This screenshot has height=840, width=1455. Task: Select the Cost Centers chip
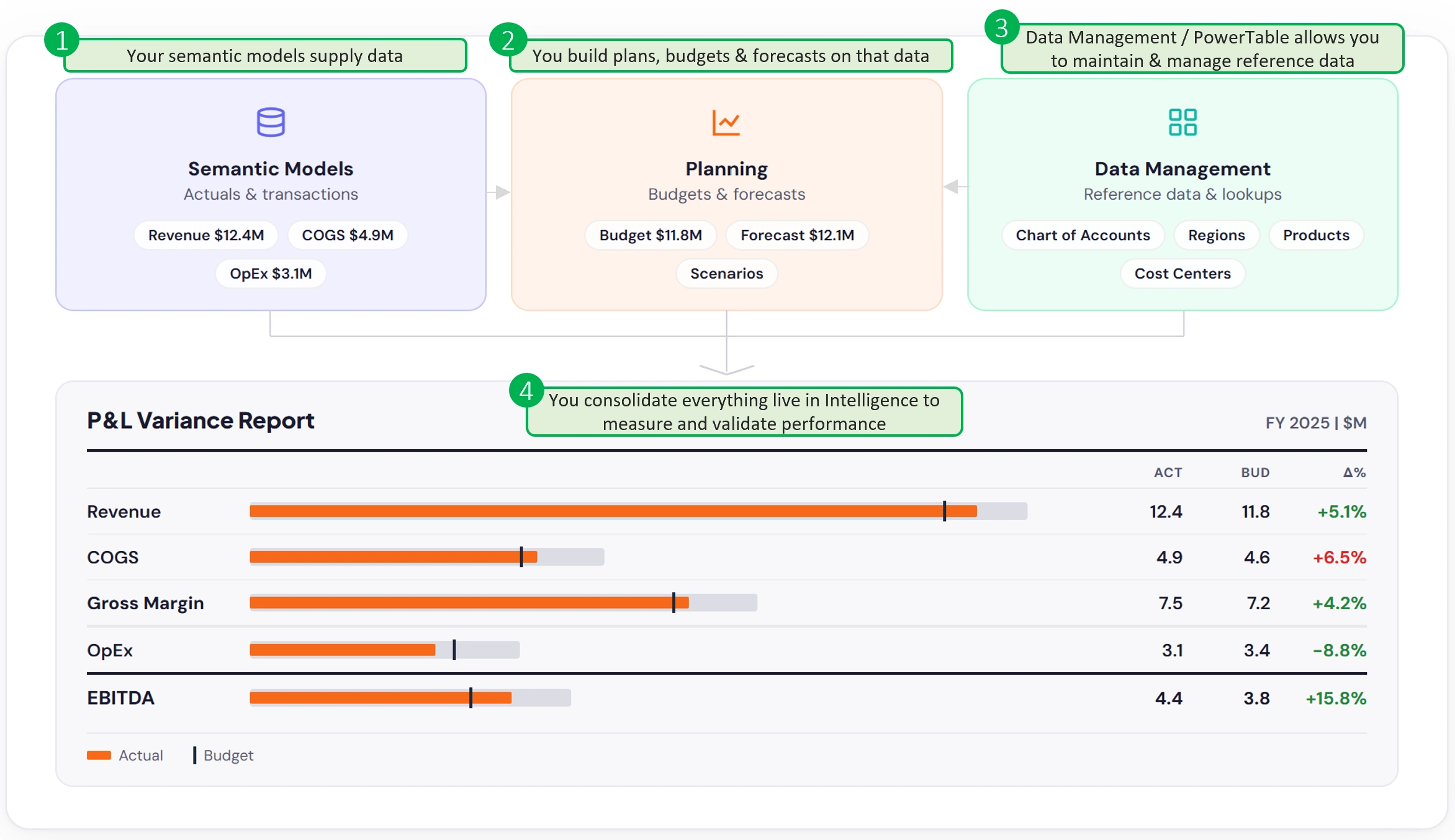click(1182, 274)
